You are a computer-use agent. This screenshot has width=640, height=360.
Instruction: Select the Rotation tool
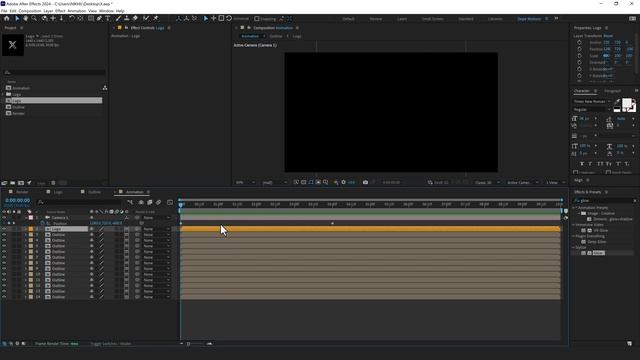pos(71,18)
